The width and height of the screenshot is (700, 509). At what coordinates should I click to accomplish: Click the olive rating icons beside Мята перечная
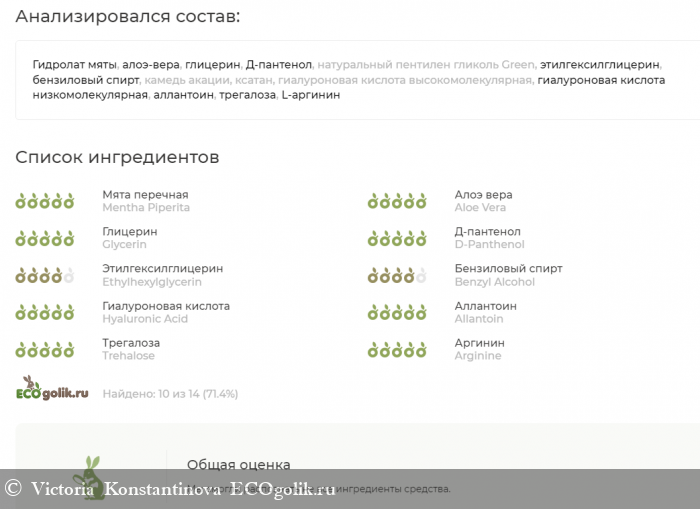[x=45, y=201]
